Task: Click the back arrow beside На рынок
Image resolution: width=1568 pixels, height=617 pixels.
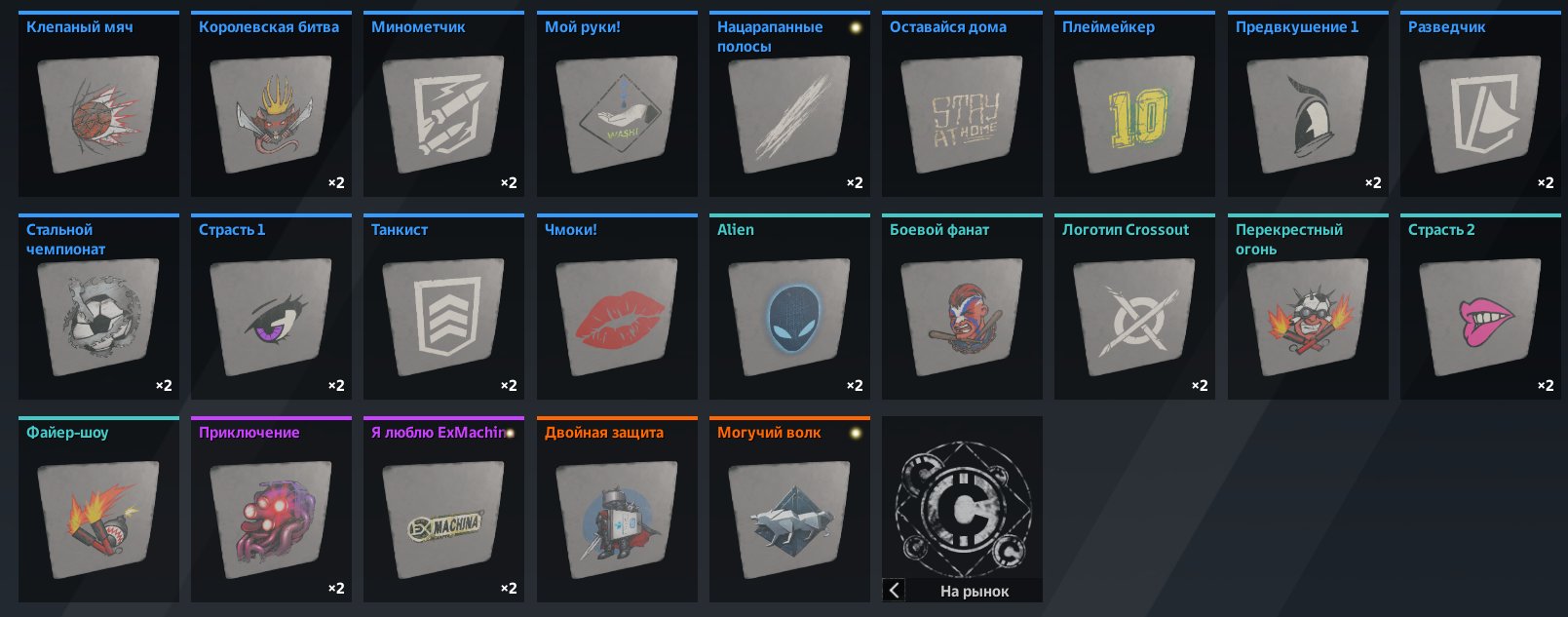Action: coord(894,590)
